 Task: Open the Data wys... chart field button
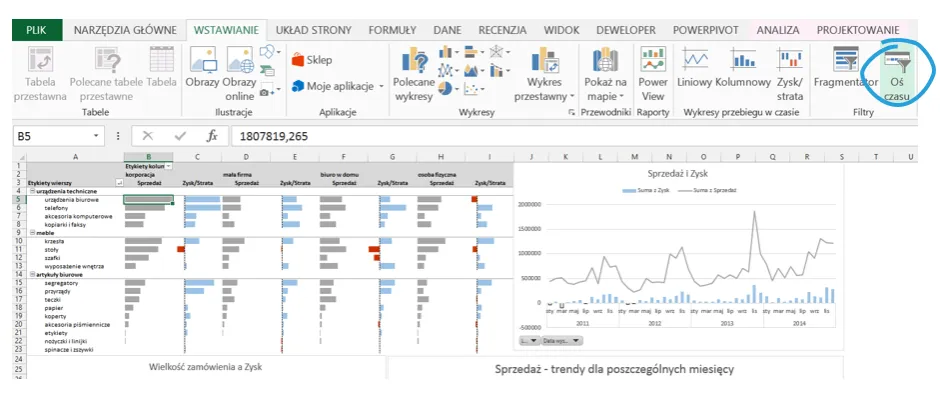pos(562,341)
